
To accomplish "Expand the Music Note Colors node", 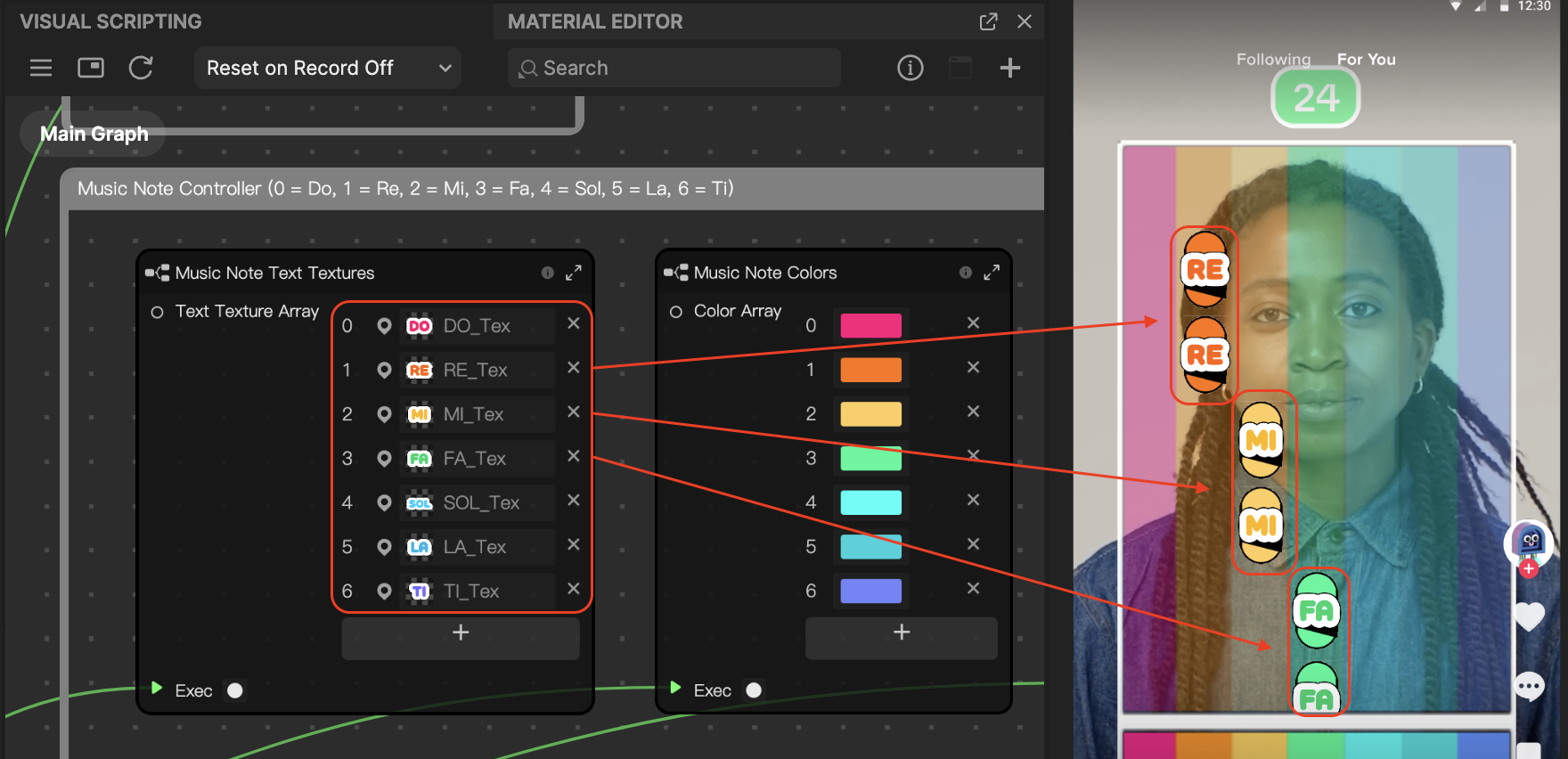I will tap(992, 273).
